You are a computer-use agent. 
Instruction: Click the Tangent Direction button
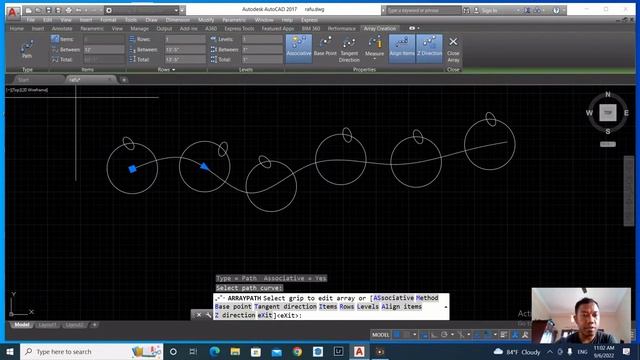click(349, 49)
